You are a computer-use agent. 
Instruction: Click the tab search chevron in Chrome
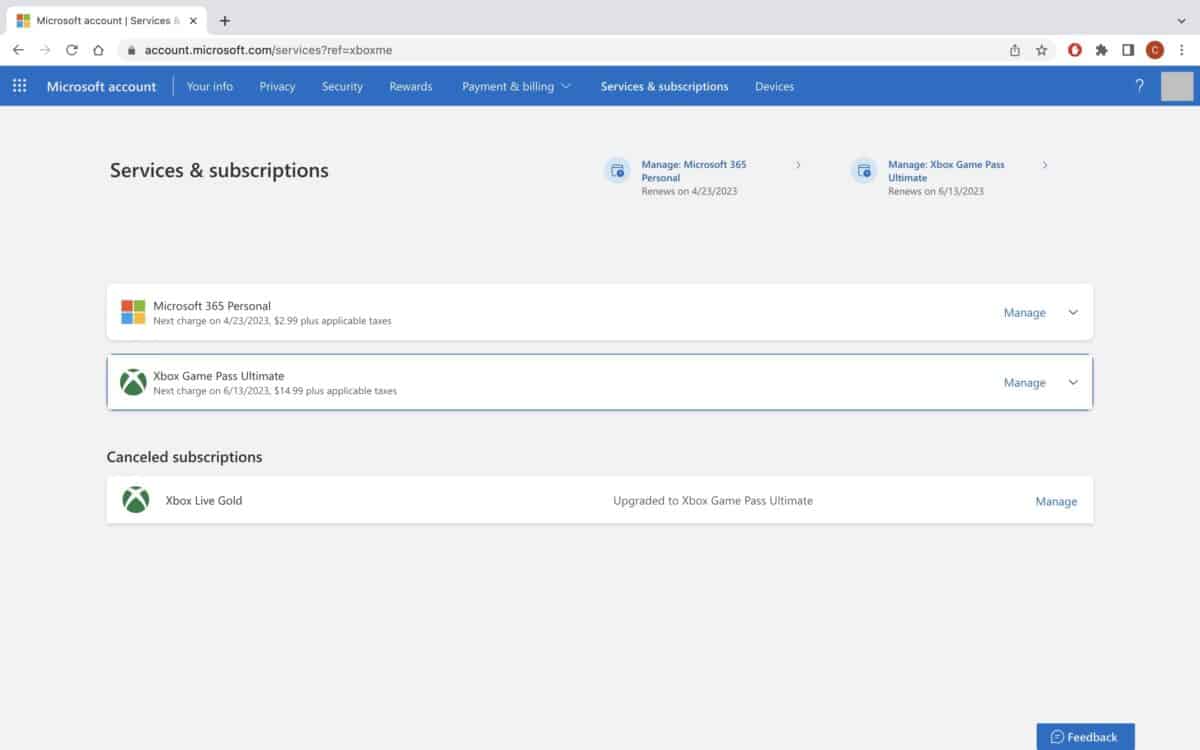1181,20
